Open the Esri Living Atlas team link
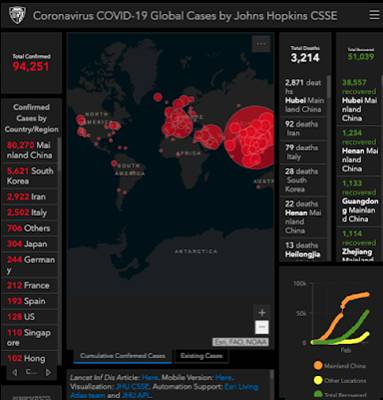 tap(165, 391)
